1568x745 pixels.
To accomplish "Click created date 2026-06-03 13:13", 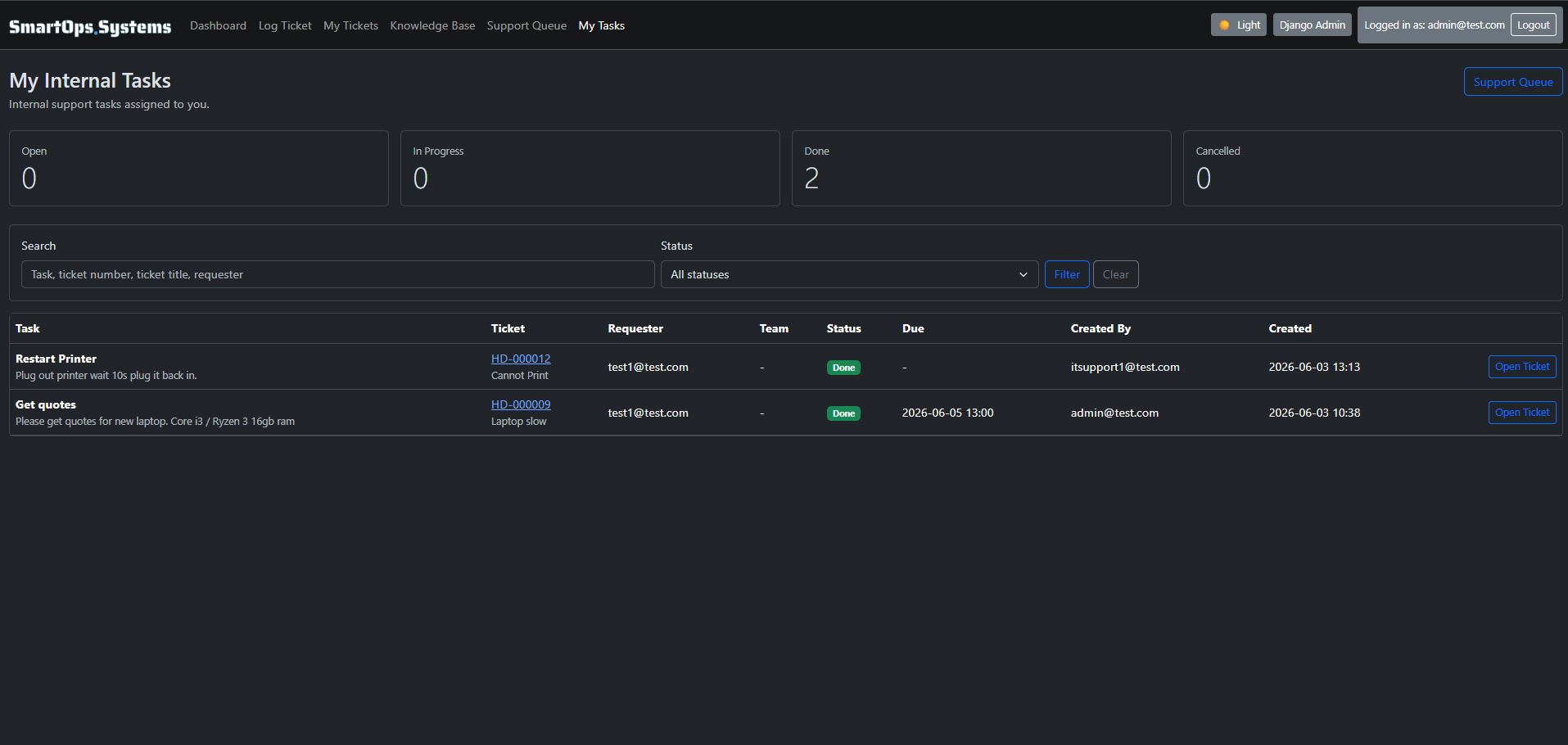I will point(1314,367).
